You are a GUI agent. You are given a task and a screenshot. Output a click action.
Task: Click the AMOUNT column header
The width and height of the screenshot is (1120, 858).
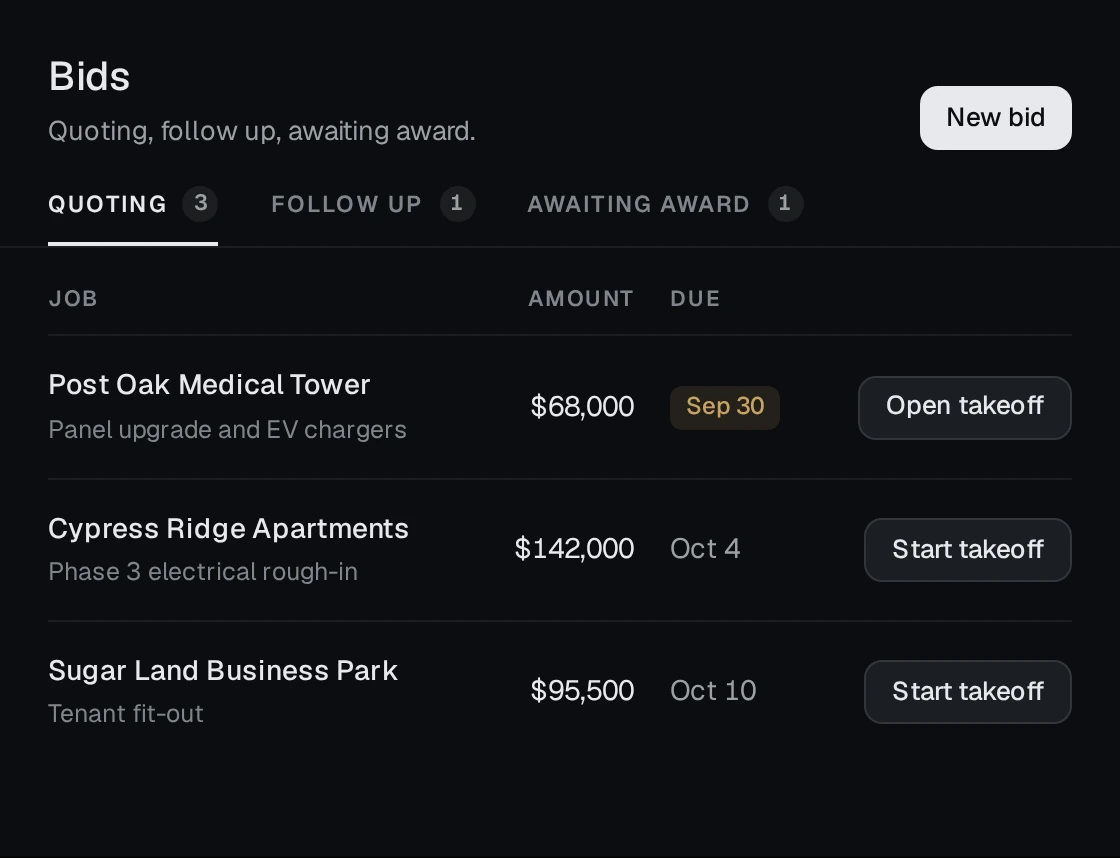(581, 299)
